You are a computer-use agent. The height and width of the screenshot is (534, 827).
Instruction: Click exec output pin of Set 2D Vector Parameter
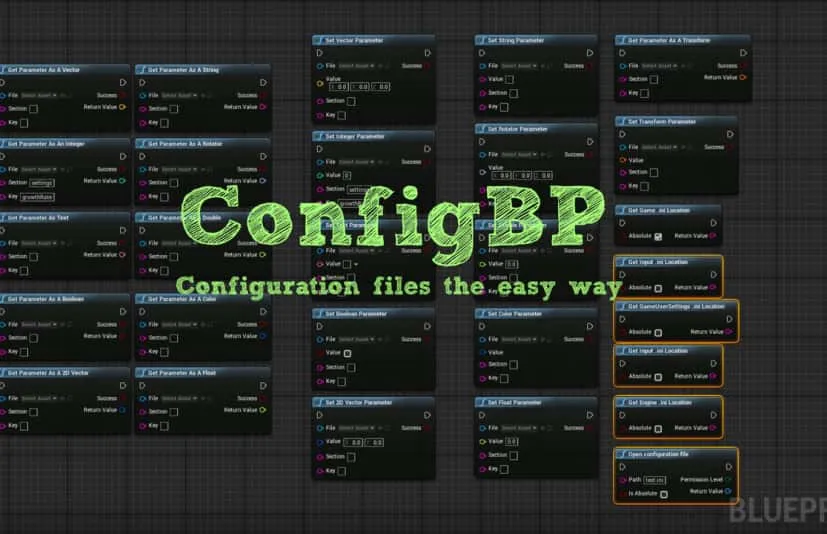pos(427,415)
